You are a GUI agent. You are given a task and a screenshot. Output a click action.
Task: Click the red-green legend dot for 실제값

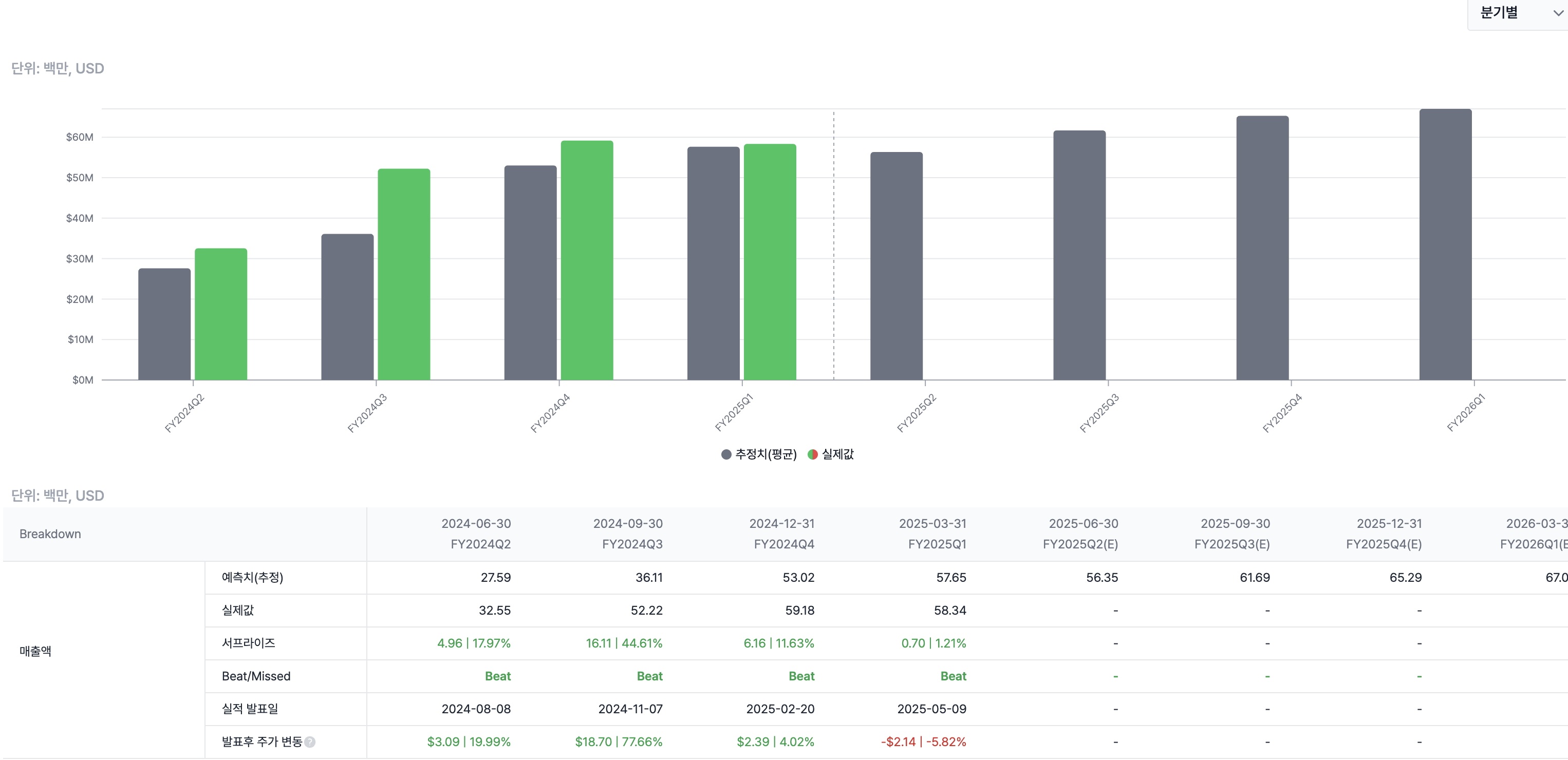click(x=813, y=454)
